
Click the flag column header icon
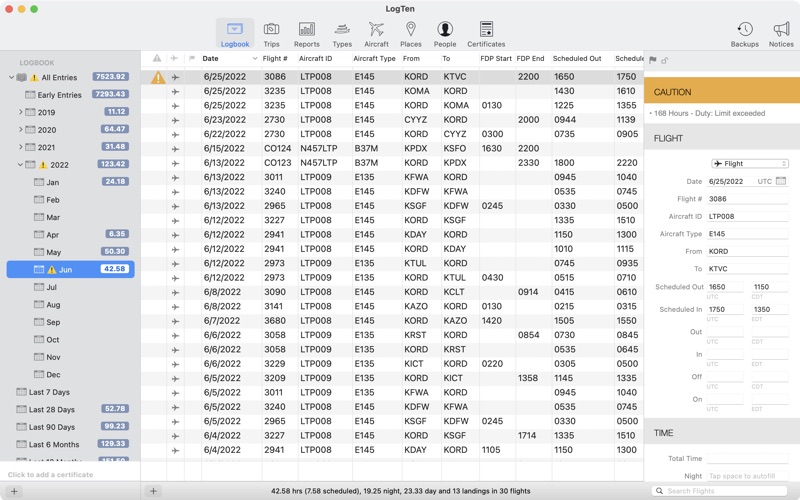coord(192,58)
